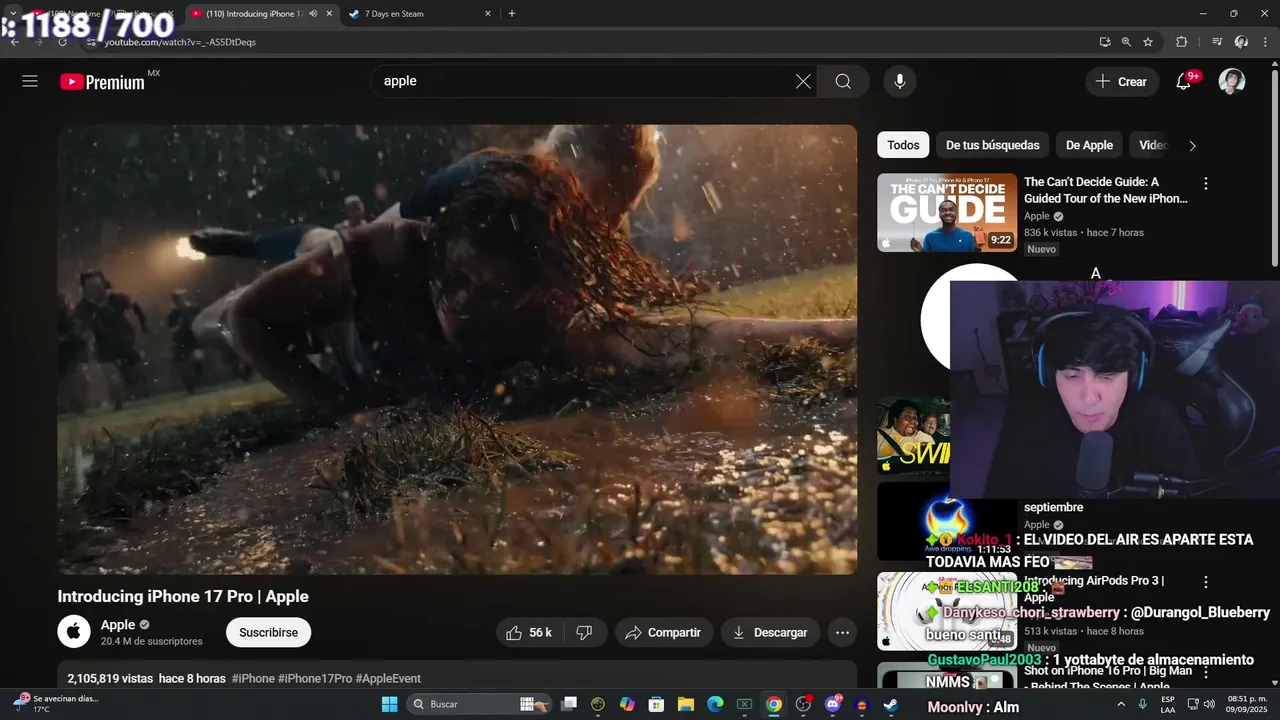Open the account avatar menu
The height and width of the screenshot is (720, 1280).
click(1232, 82)
